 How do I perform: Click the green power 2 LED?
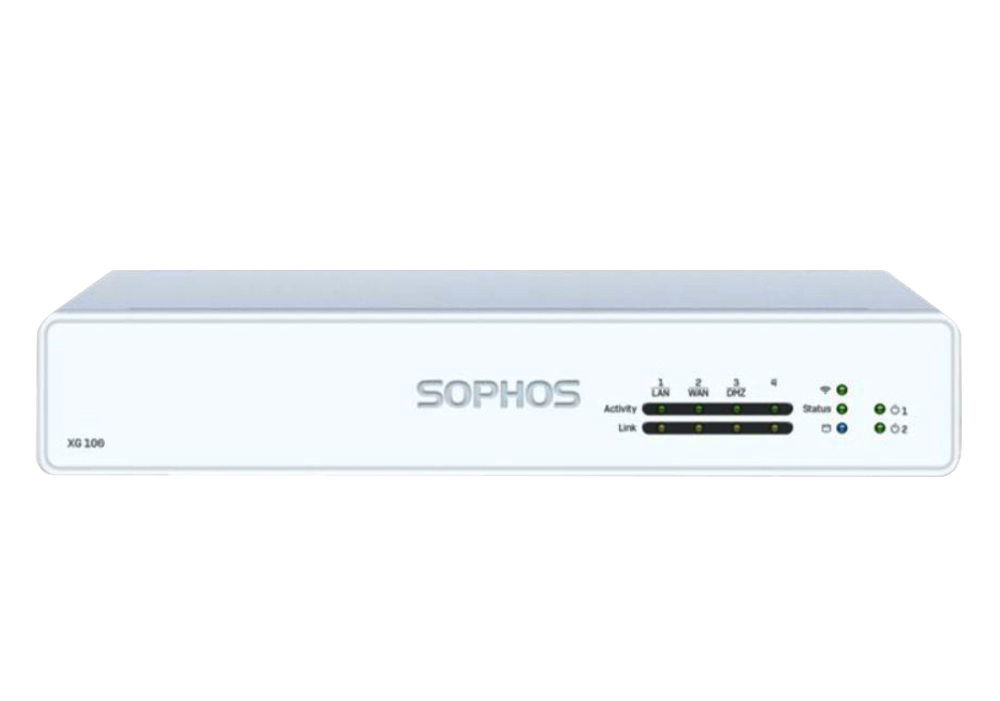pyautogui.click(x=879, y=428)
